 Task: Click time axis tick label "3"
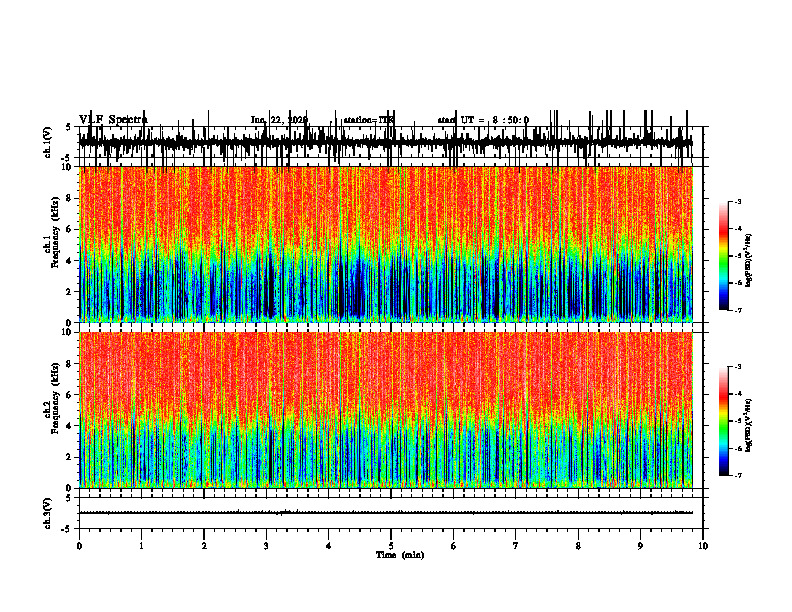click(x=266, y=546)
